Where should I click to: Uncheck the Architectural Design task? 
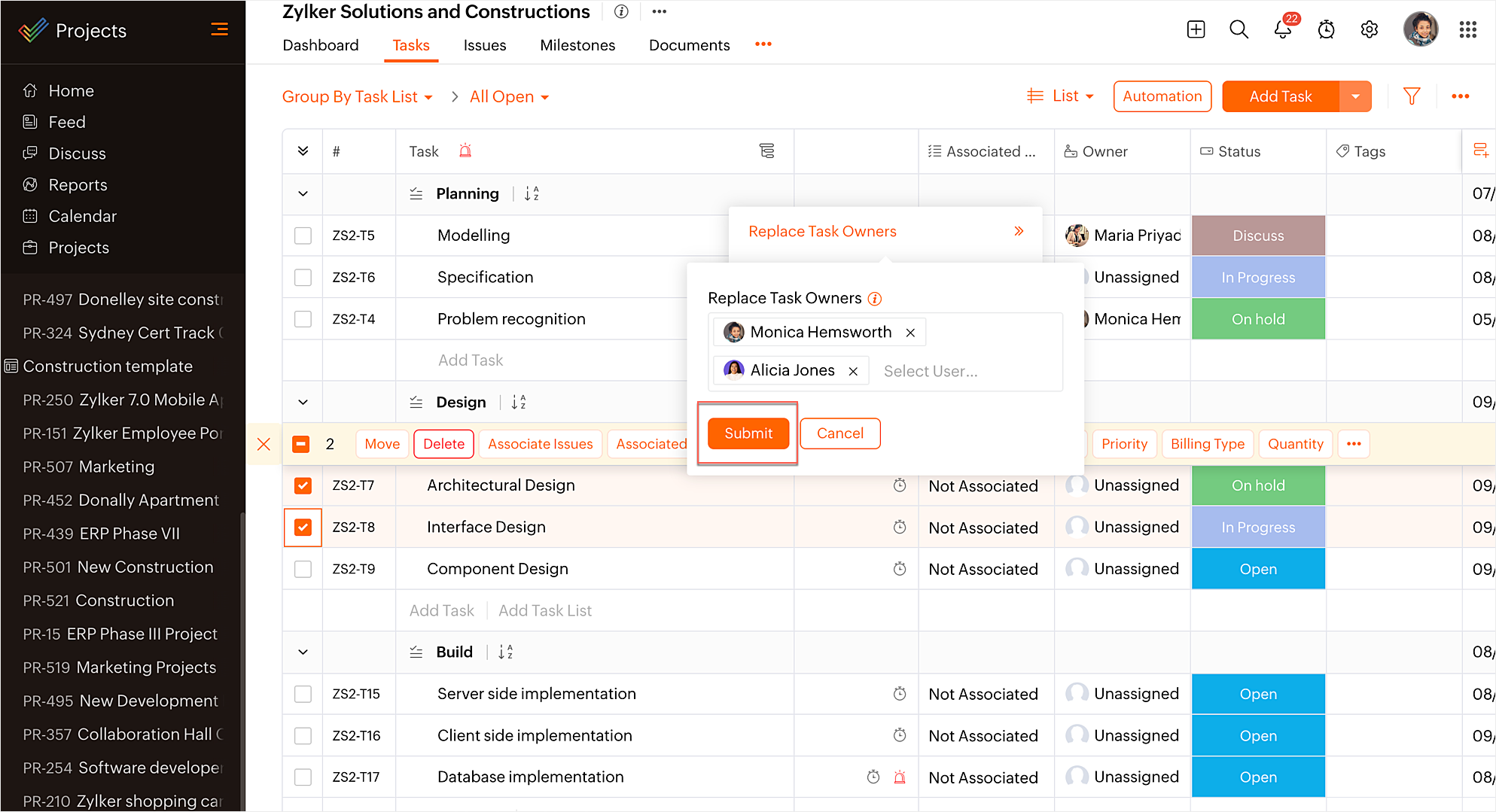303,485
